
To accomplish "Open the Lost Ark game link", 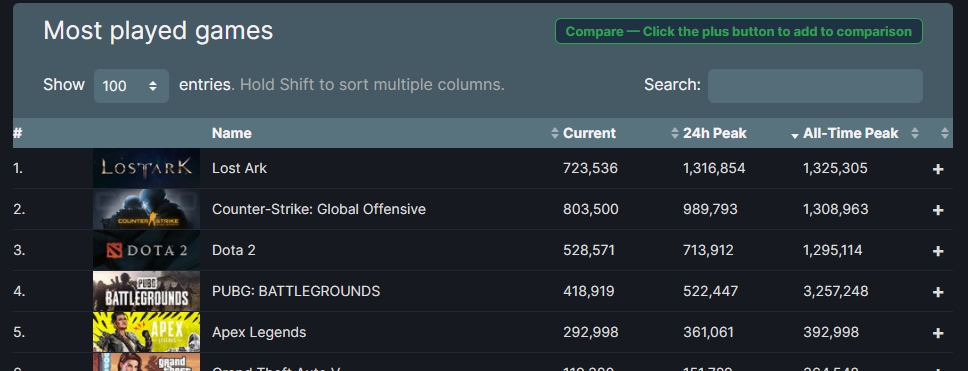I will (x=239, y=168).
